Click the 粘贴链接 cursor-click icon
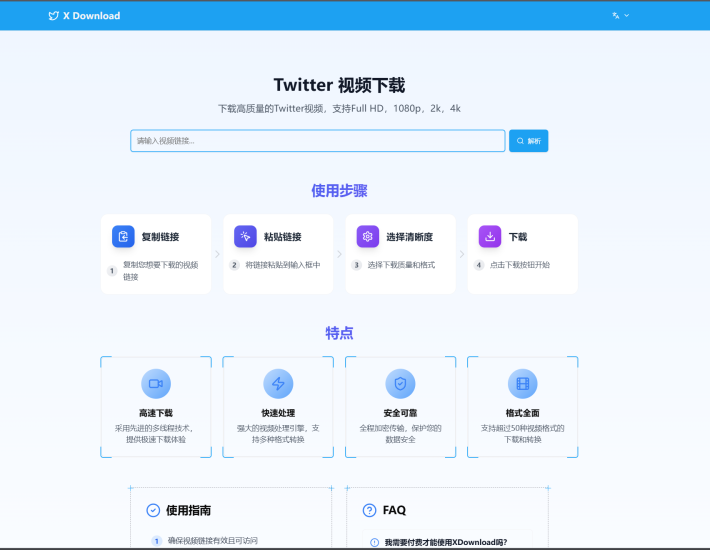Viewport: 710px width, 550px height. pos(245,236)
